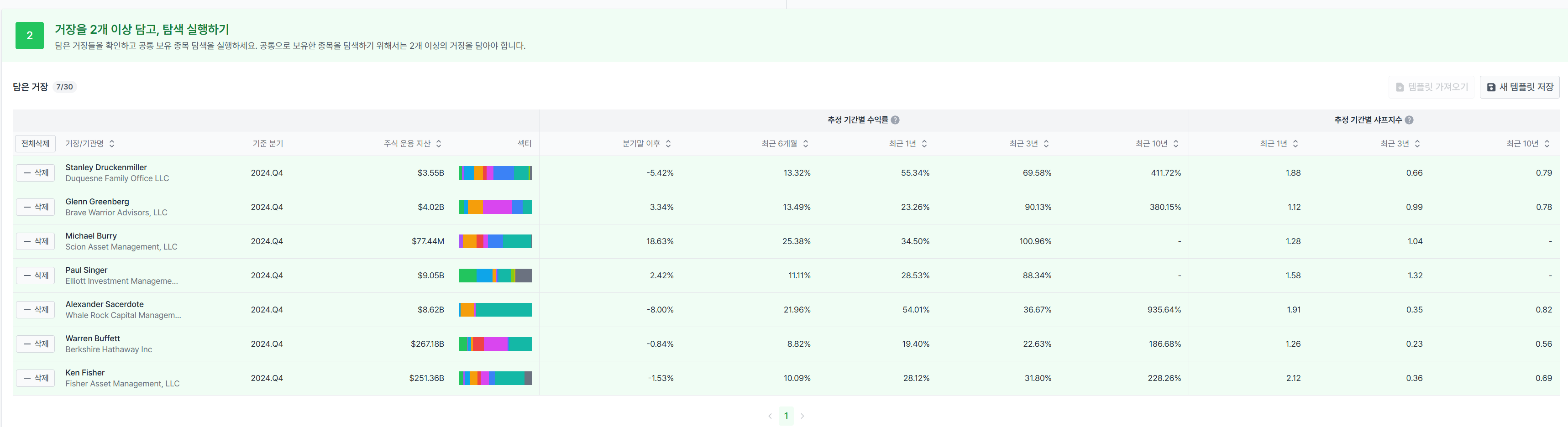Sort returns by 최근 6개월 arrows
Screen dimensions: 1568x427
click(x=805, y=144)
